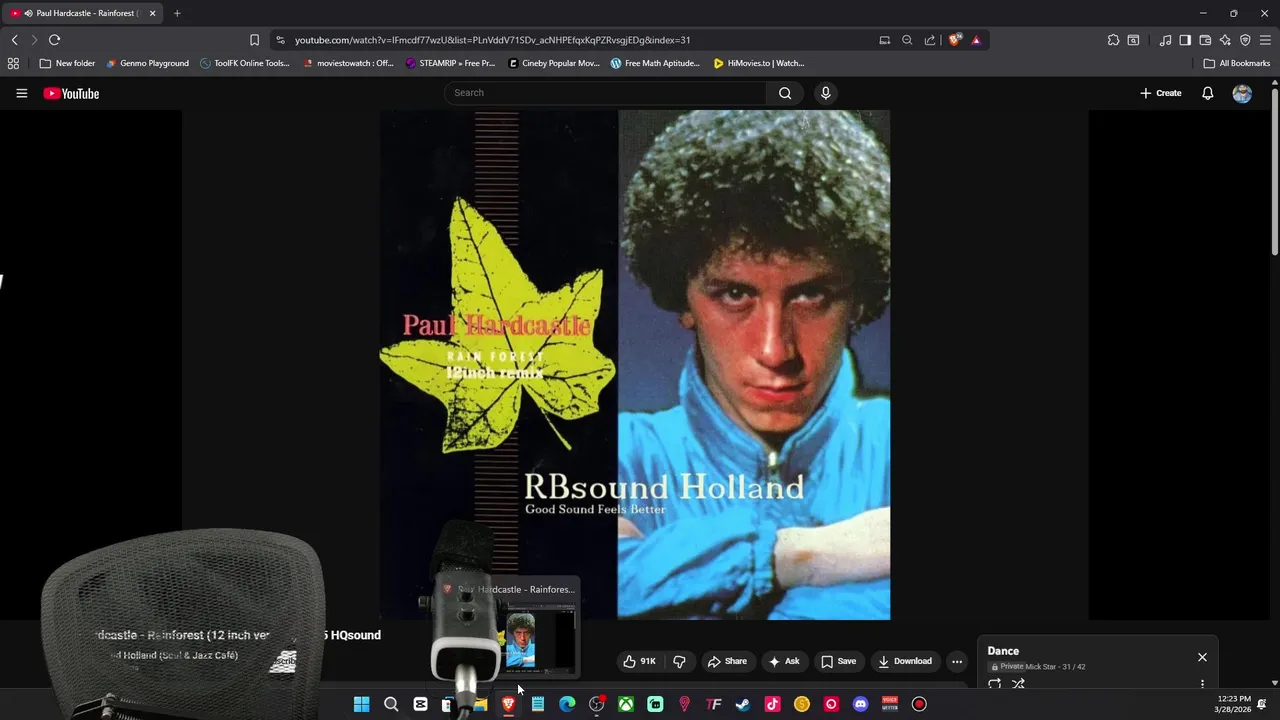
Task: Click the Share button
Action: 727,661
